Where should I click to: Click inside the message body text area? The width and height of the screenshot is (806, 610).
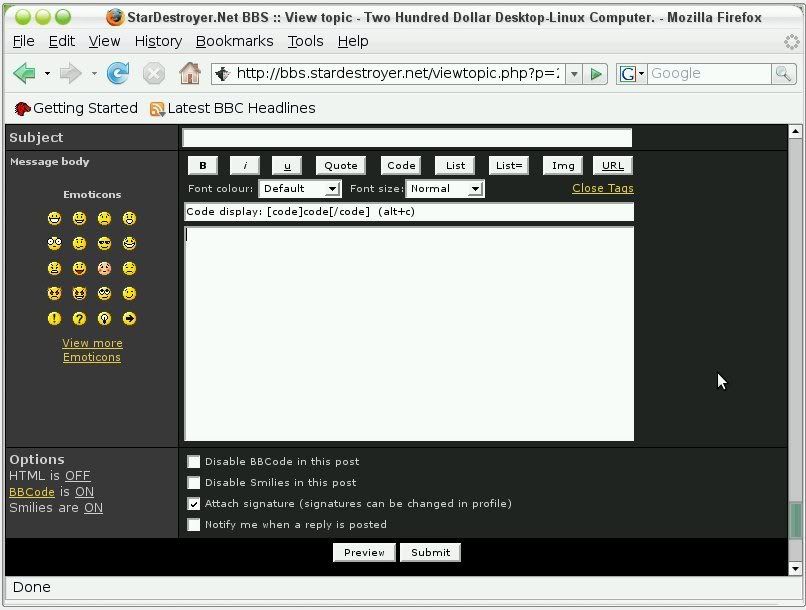[x=409, y=334]
